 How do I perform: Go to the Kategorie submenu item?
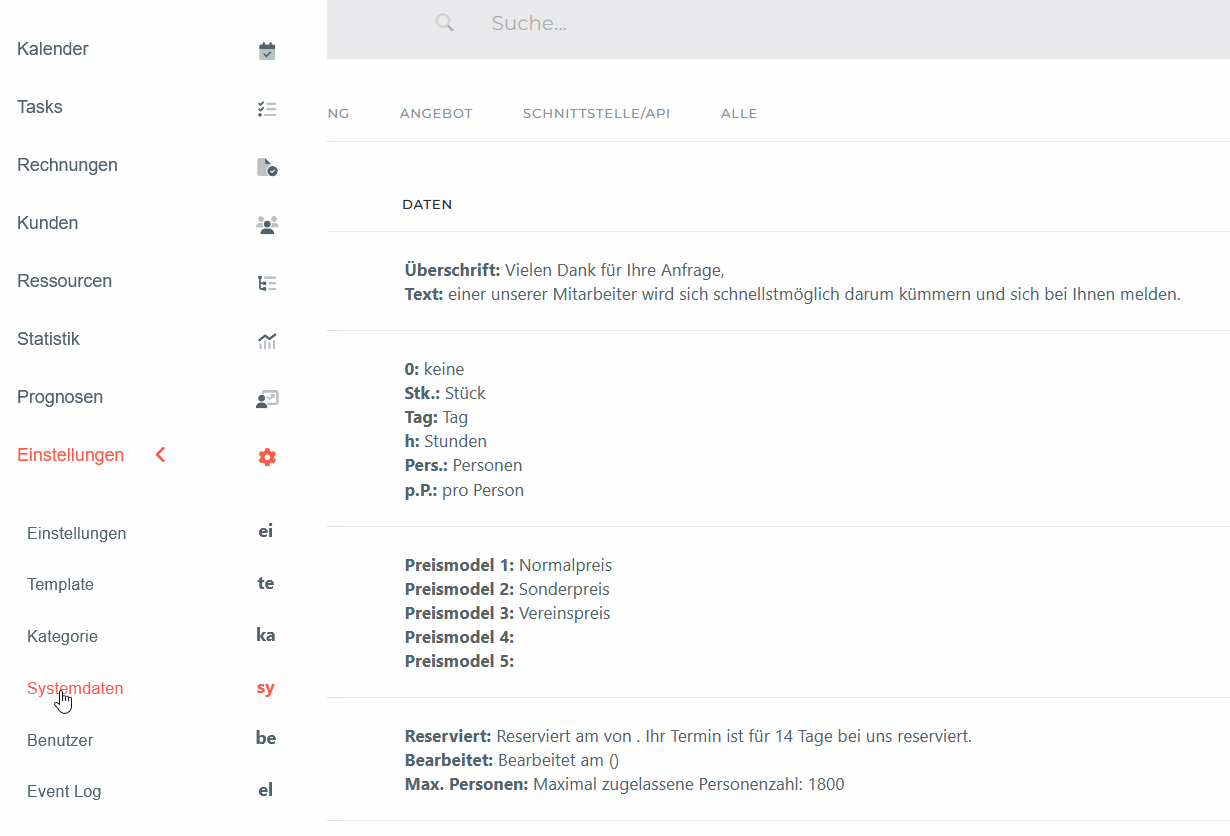tap(62, 636)
